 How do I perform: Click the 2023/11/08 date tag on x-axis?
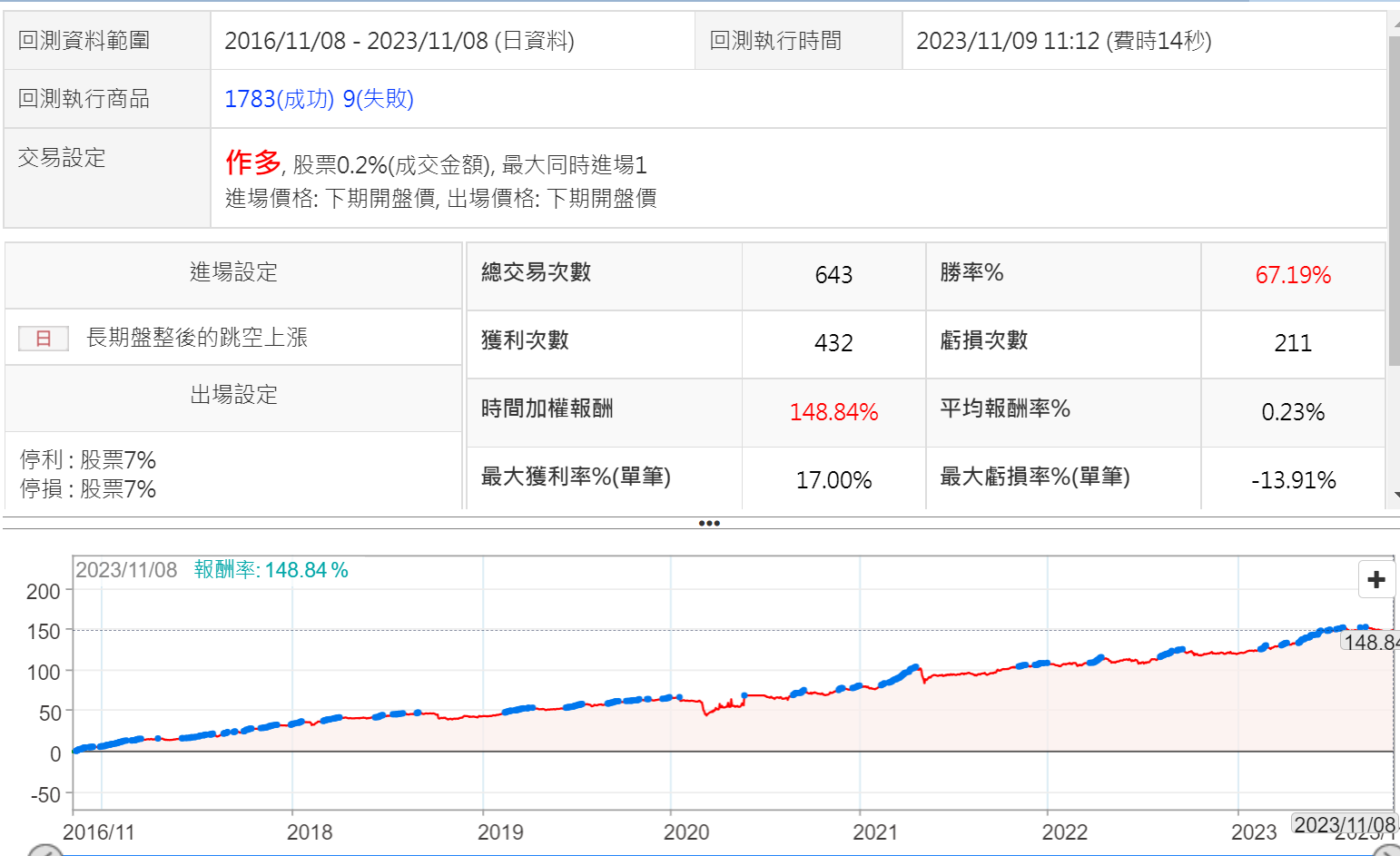tap(1343, 824)
